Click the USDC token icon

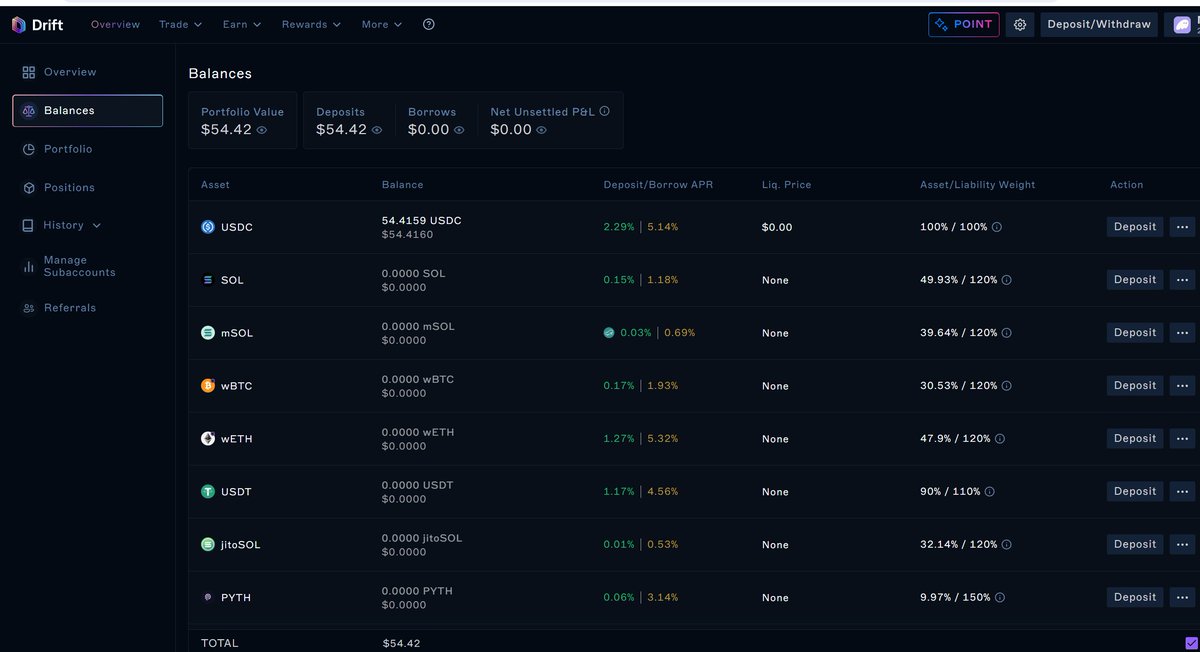pyautogui.click(x=208, y=227)
